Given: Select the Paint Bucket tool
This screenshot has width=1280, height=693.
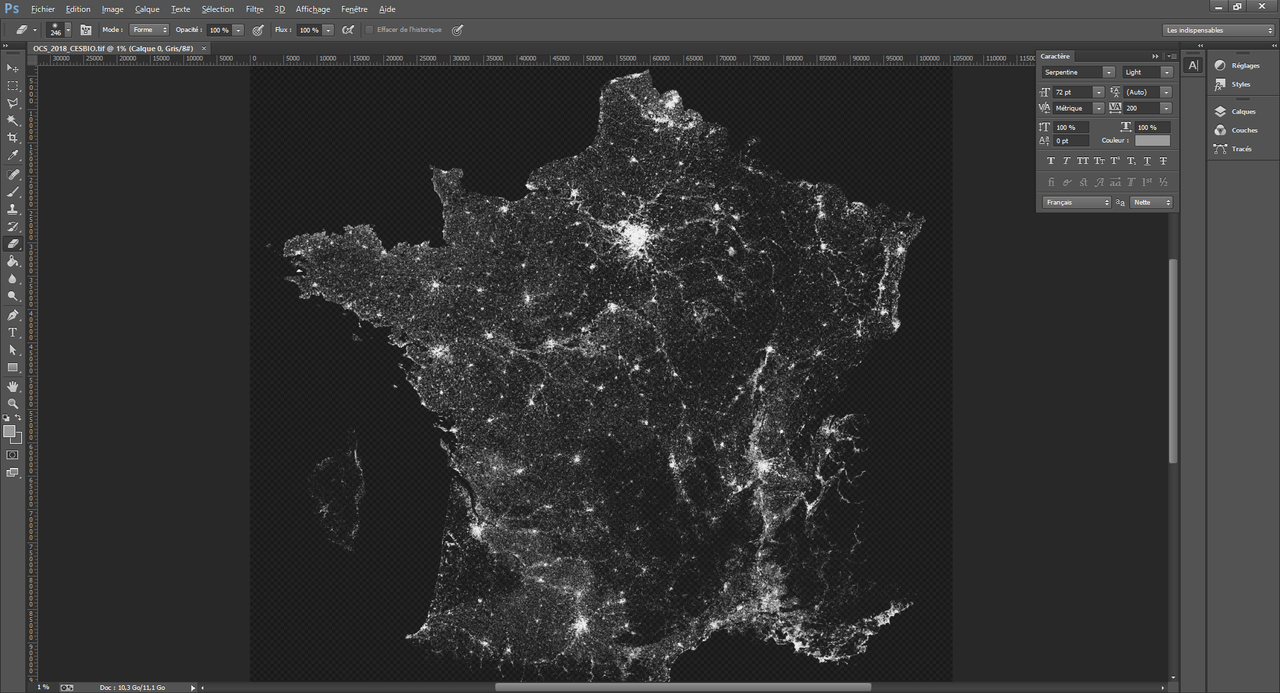Looking at the screenshot, I should coord(13,261).
